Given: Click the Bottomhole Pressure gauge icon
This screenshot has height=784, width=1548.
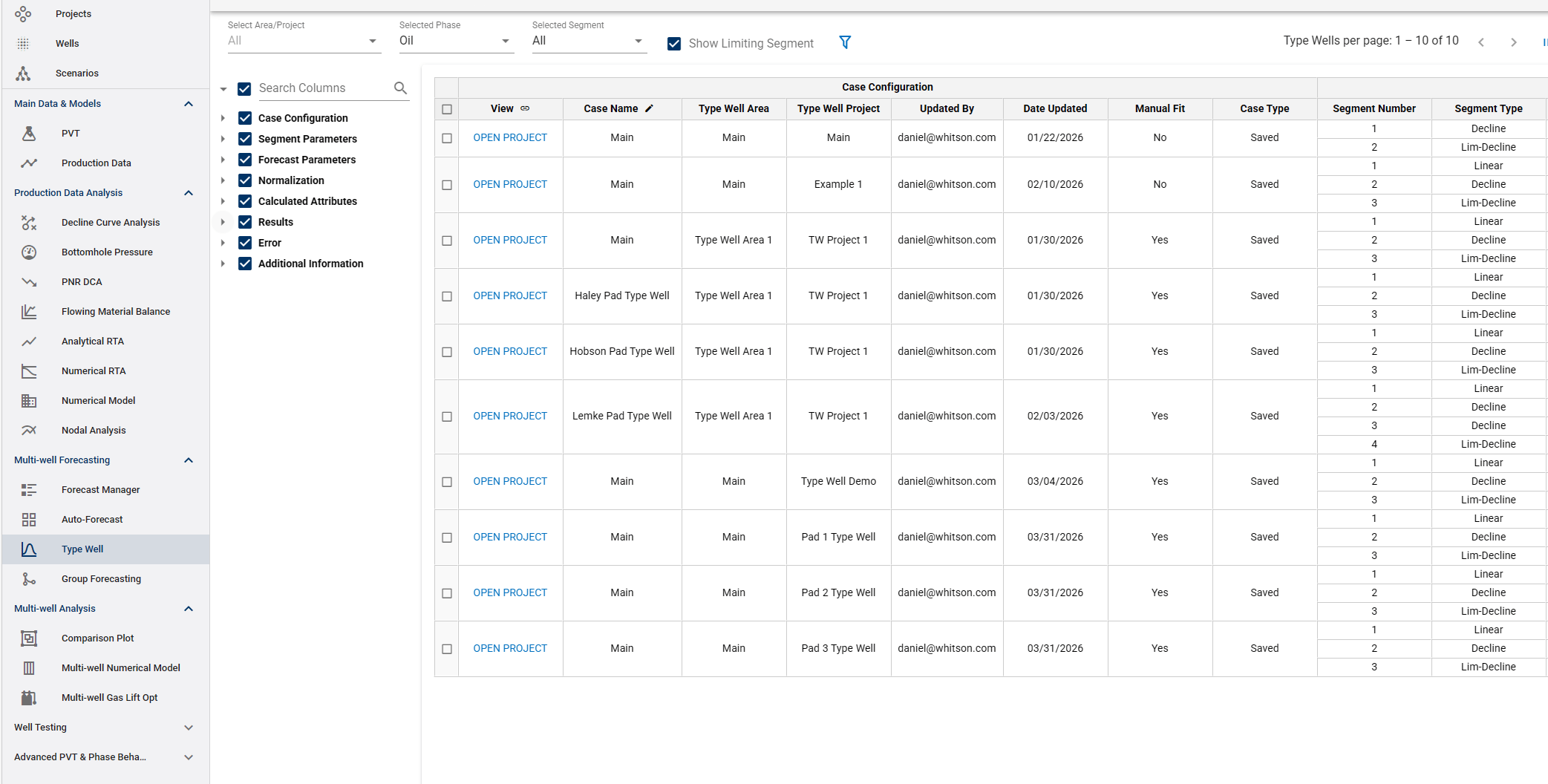Looking at the screenshot, I should (x=29, y=252).
